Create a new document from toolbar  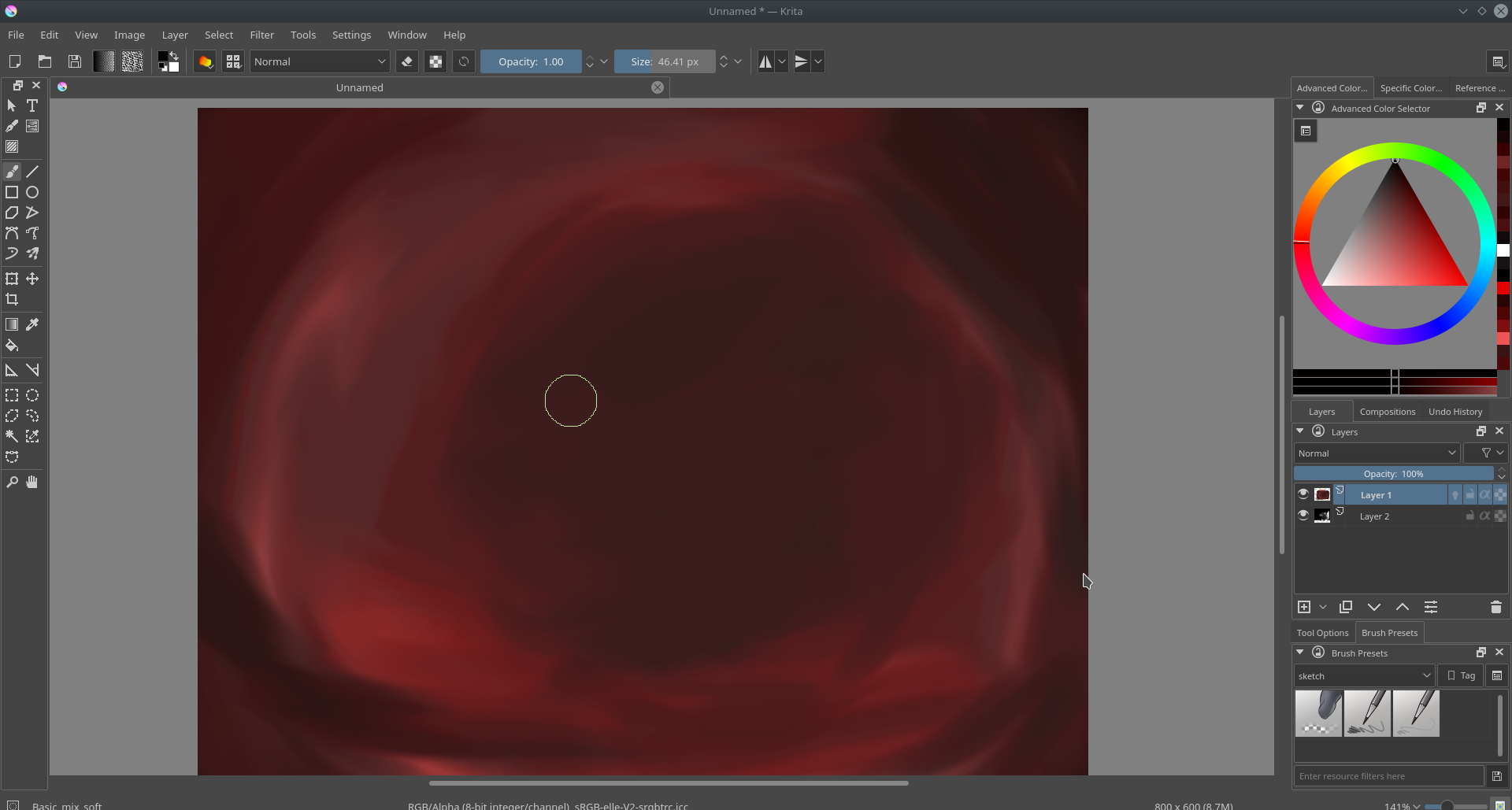14,61
